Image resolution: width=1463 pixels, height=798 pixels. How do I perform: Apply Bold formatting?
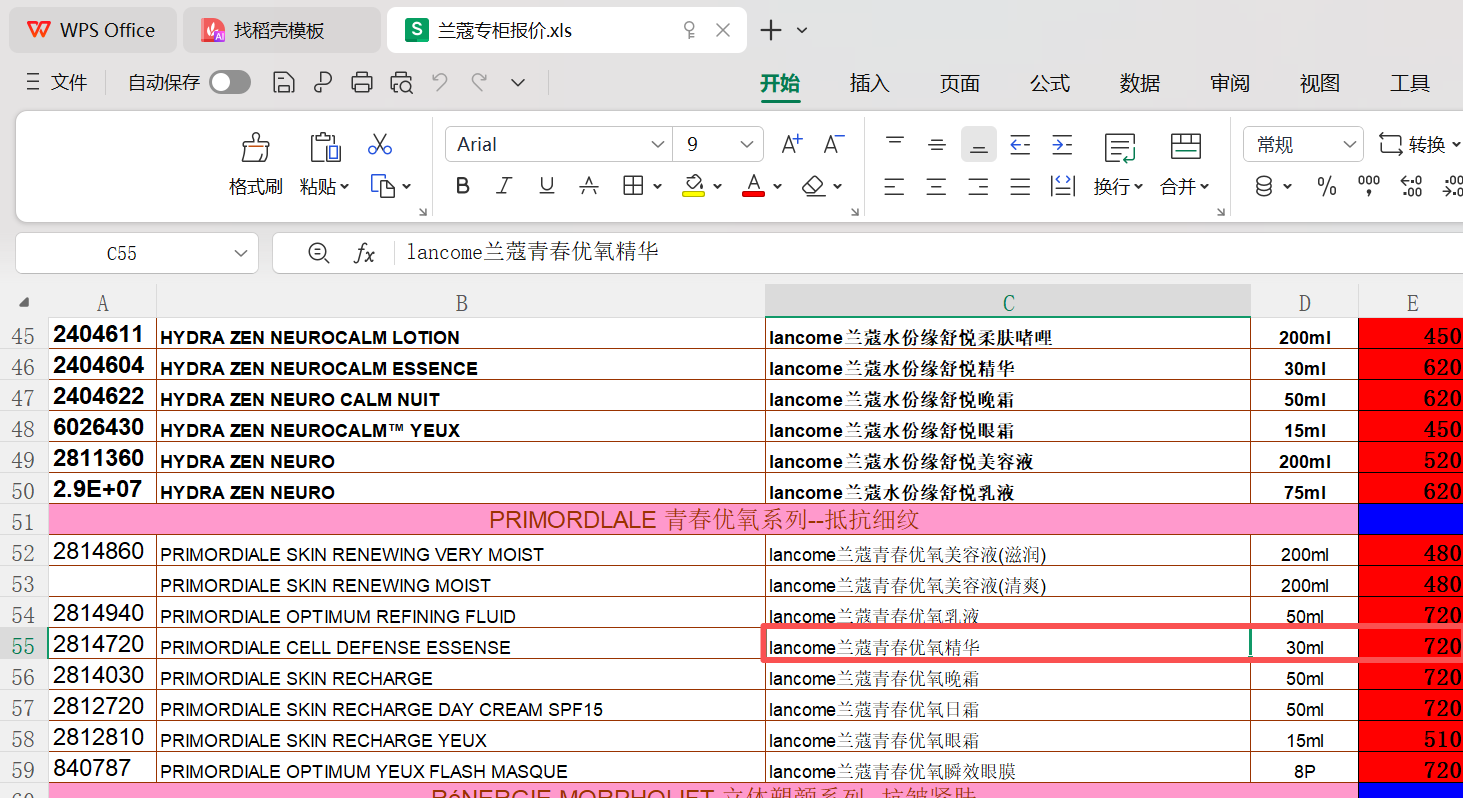(462, 185)
